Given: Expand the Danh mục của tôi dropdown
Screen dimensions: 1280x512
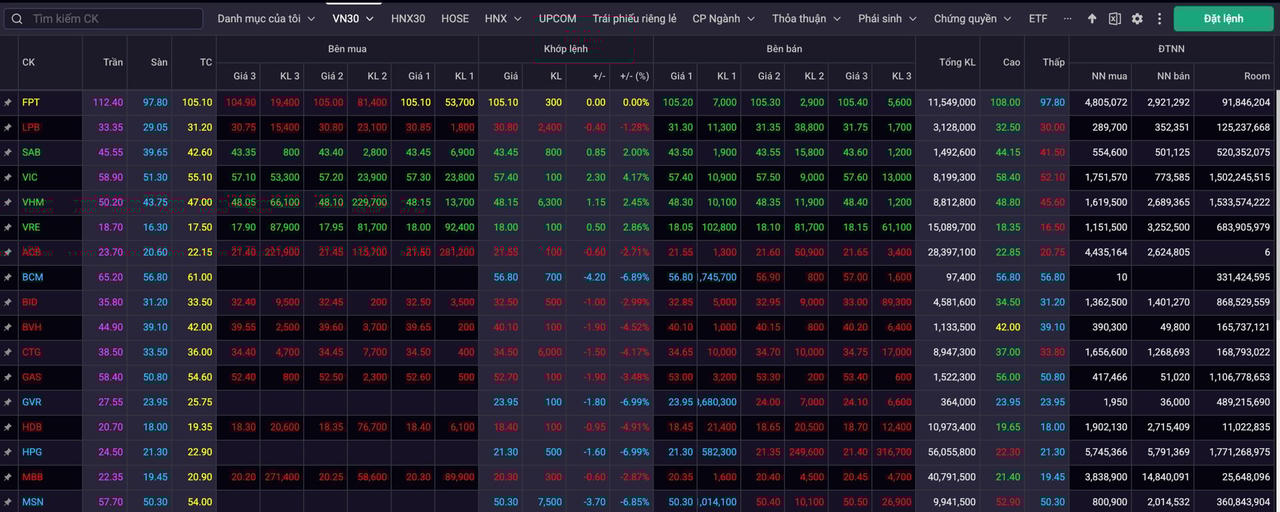Looking at the screenshot, I should (266, 19).
